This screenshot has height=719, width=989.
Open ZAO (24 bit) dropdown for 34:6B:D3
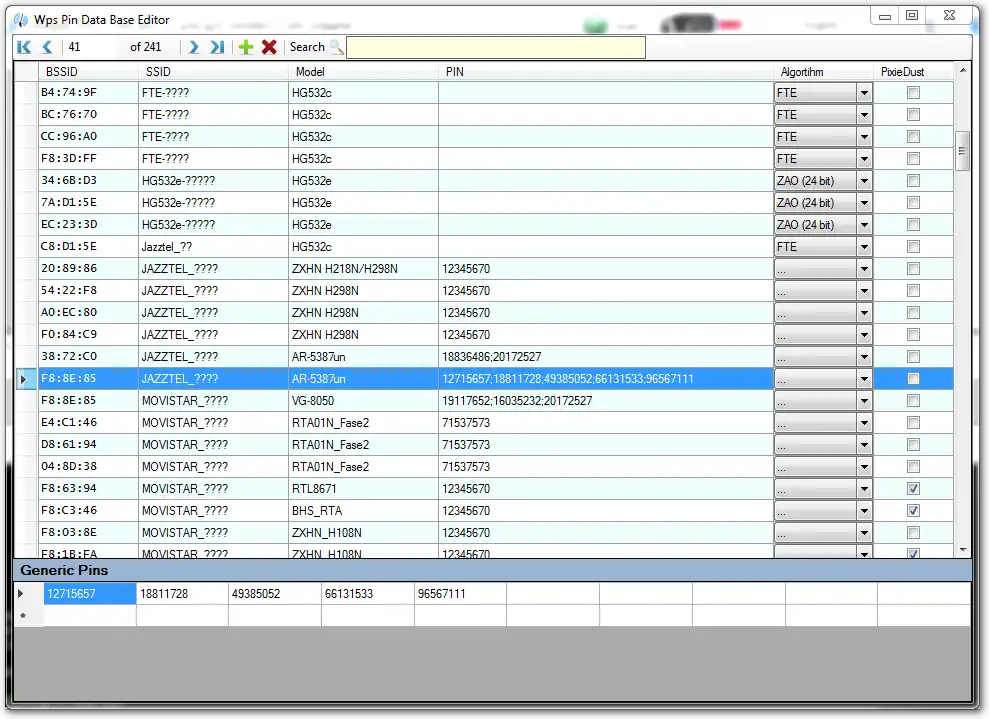pos(864,180)
